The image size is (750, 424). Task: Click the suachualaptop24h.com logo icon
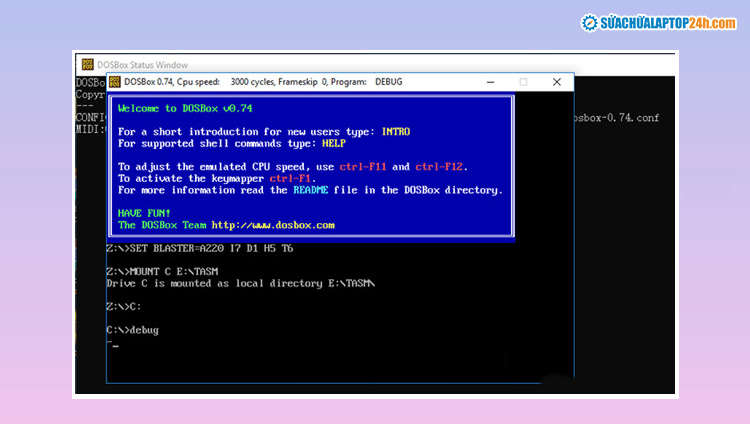[x=591, y=21]
